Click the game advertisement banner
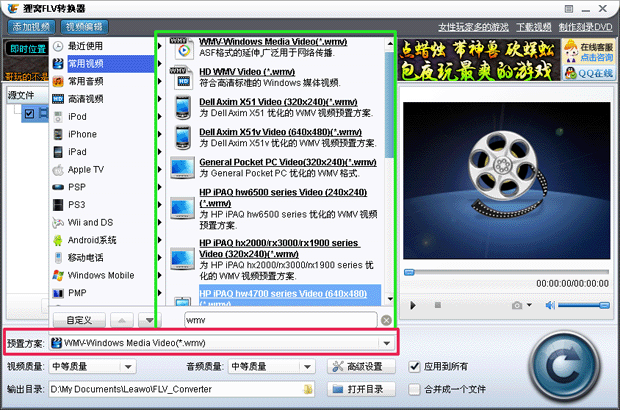Viewport: 620px width, 410px height. point(479,60)
